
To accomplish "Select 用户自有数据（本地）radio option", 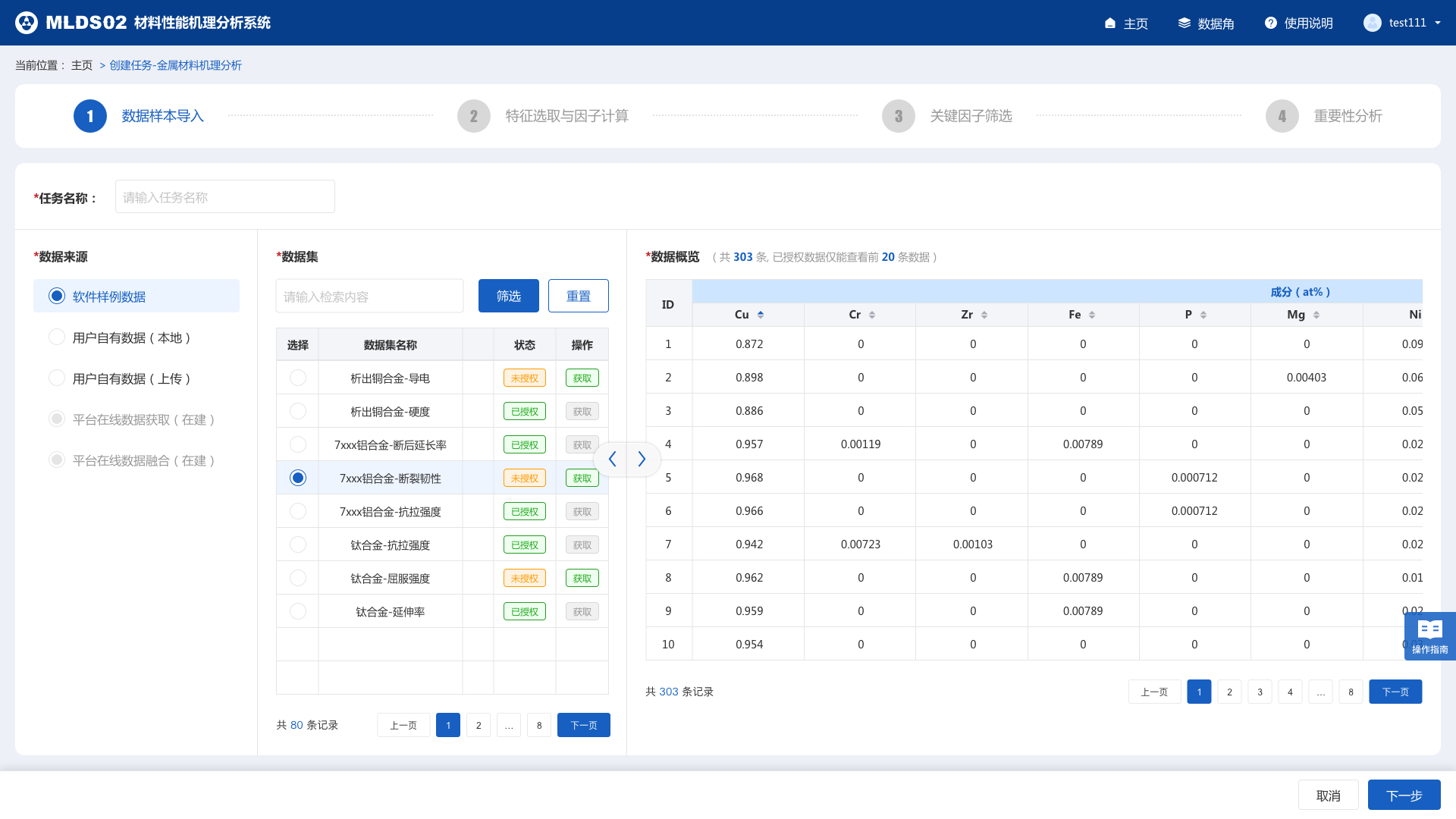I will [57, 337].
